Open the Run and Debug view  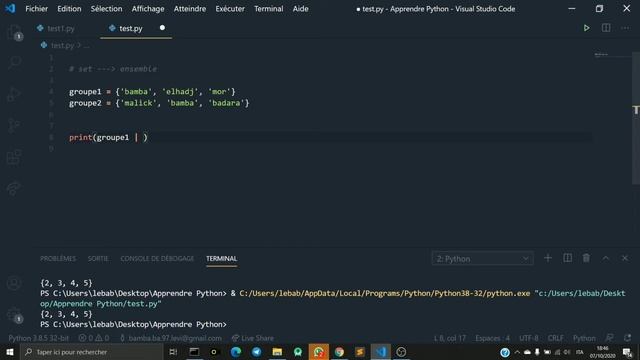click(x=14, y=94)
